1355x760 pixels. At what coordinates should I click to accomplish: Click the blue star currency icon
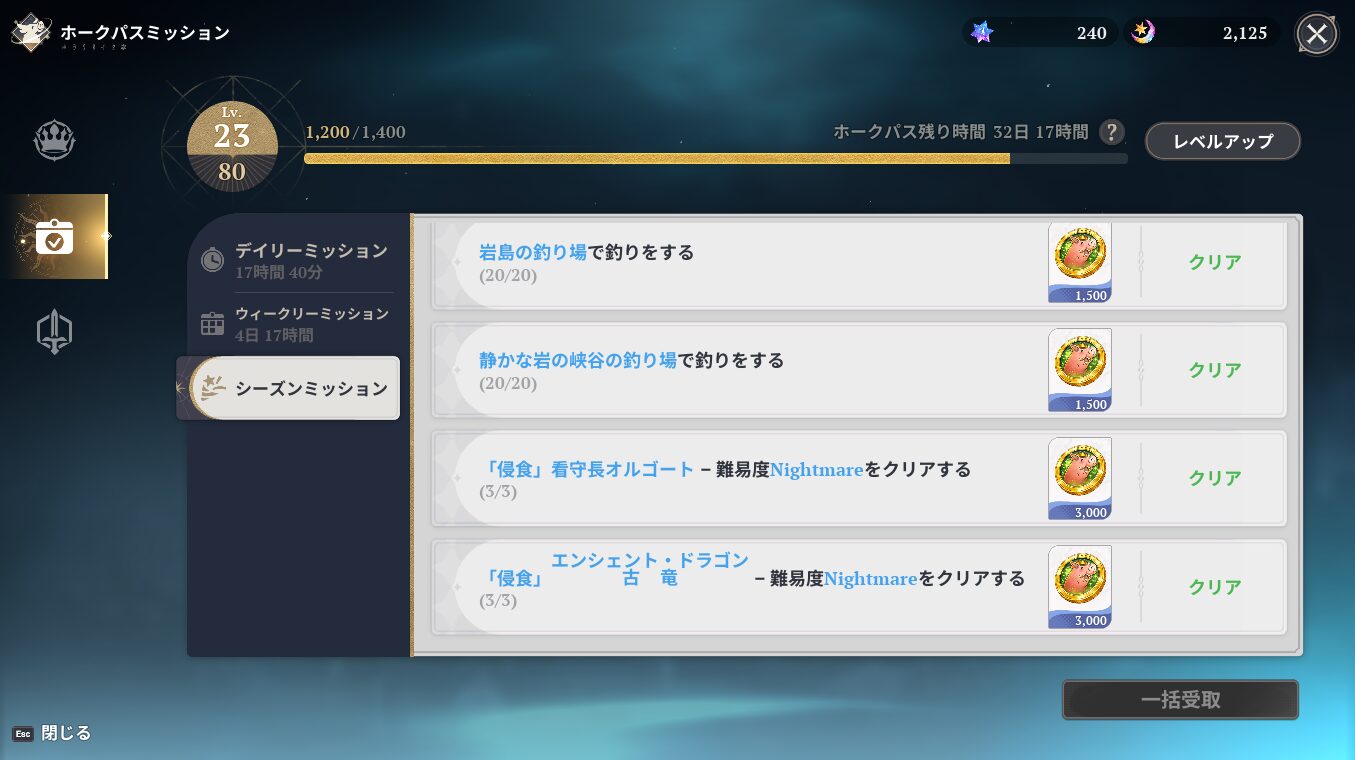(x=982, y=33)
